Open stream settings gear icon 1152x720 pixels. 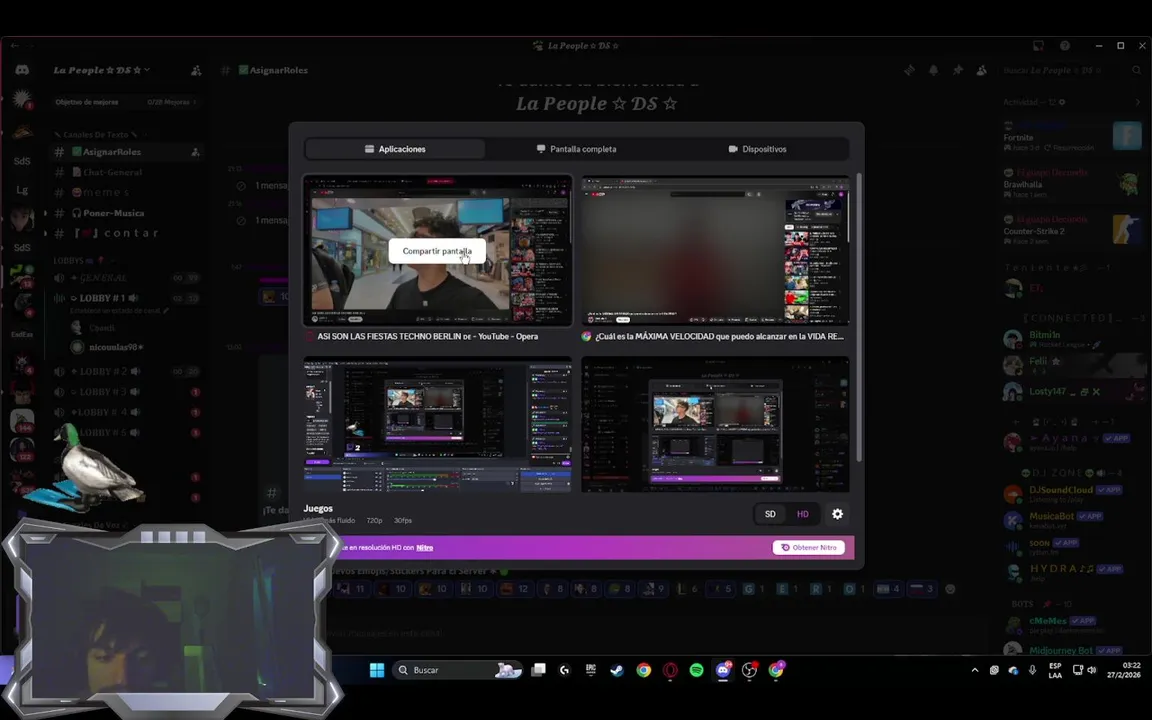(838, 514)
